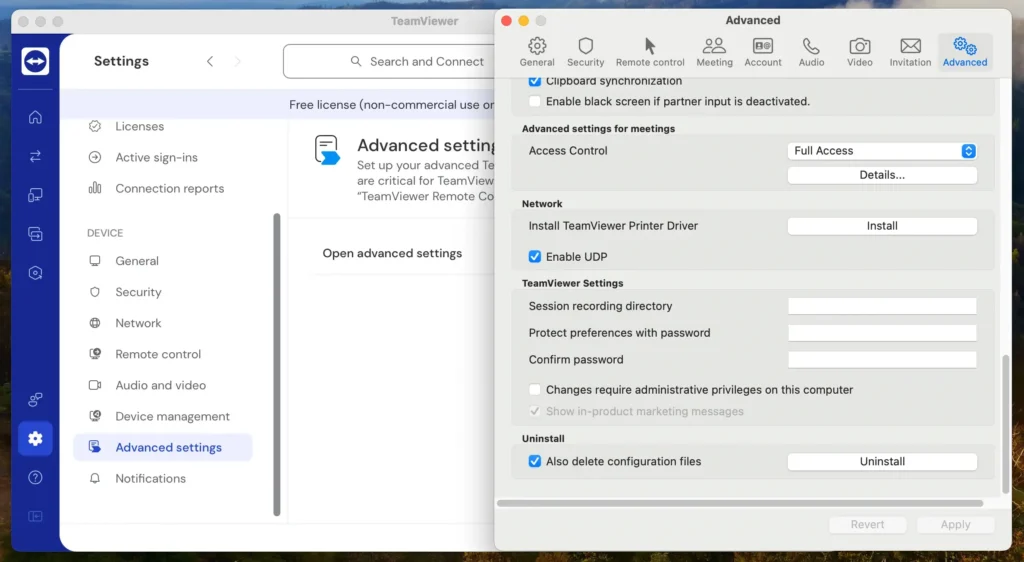This screenshot has height=562, width=1024.
Task: Click the settings list vertical scrollbar
Action: 277,364
